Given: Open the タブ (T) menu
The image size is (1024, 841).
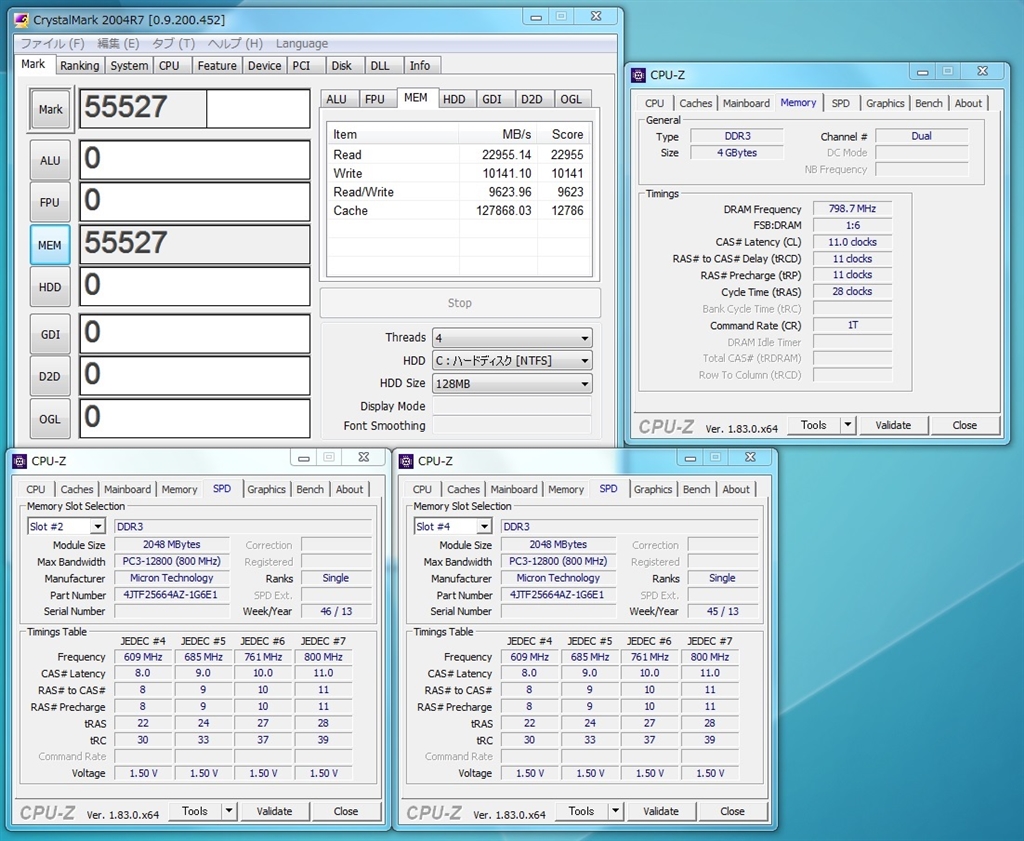Looking at the screenshot, I should (173, 44).
